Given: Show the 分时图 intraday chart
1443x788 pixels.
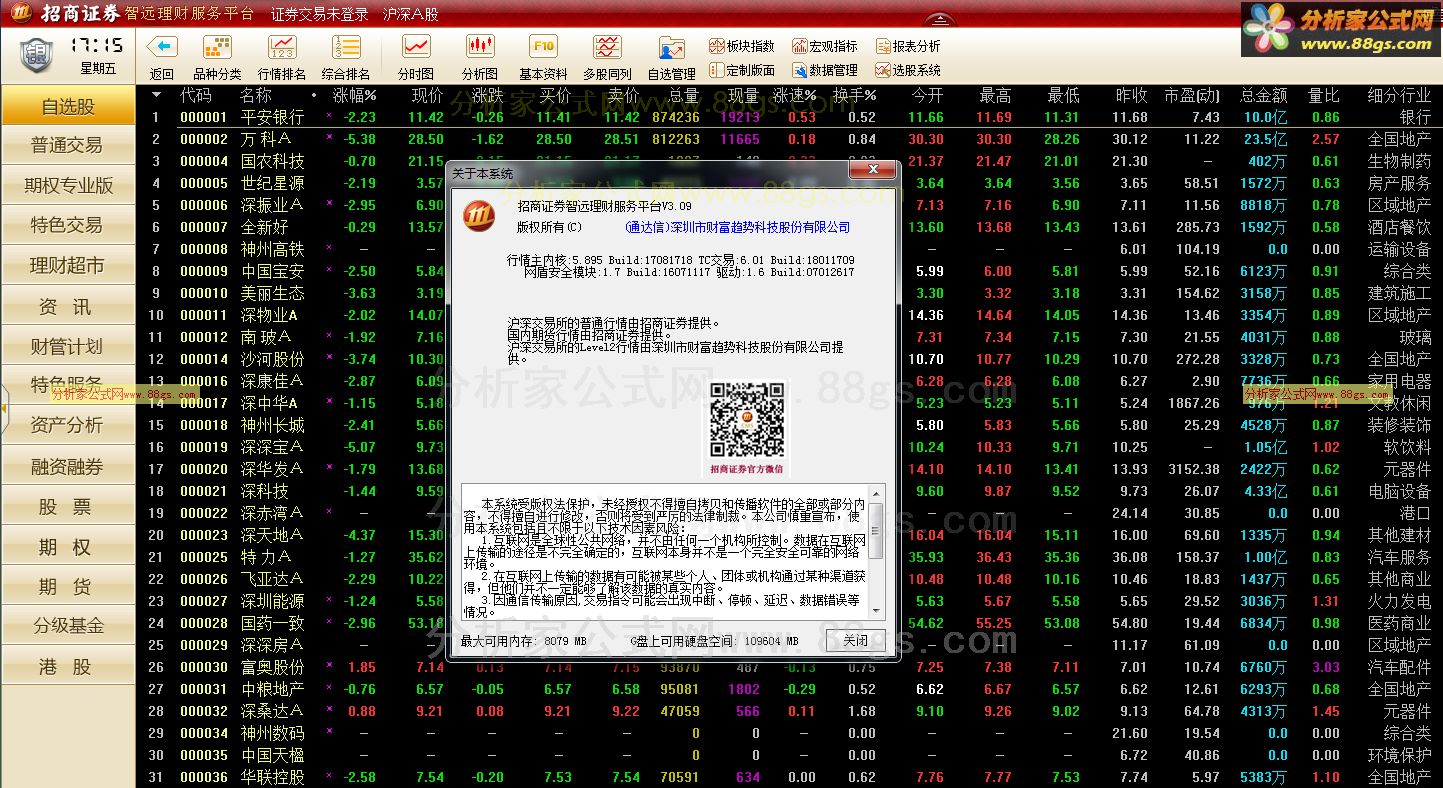Looking at the screenshot, I should pyautogui.click(x=416, y=47).
